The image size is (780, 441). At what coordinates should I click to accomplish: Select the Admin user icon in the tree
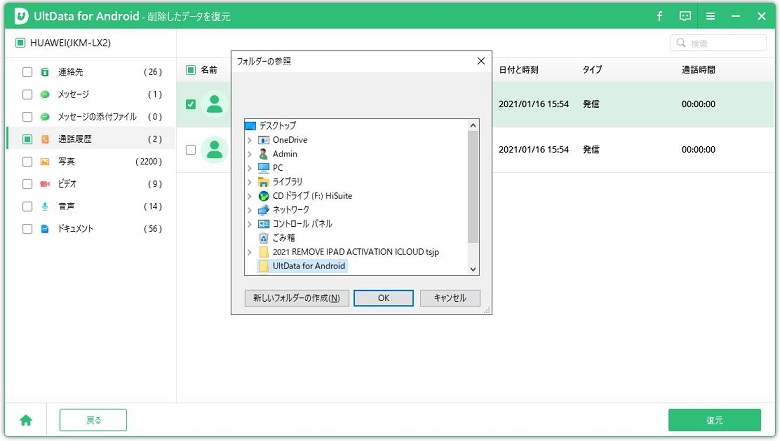pyautogui.click(x=264, y=154)
